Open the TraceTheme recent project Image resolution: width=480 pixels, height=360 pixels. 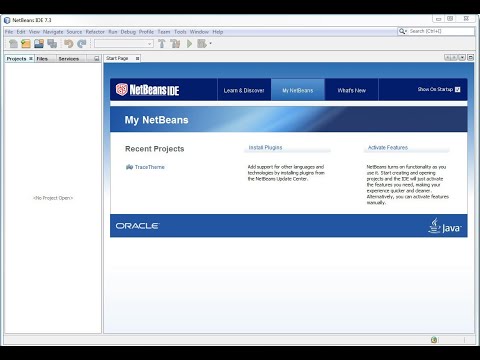(x=150, y=167)
